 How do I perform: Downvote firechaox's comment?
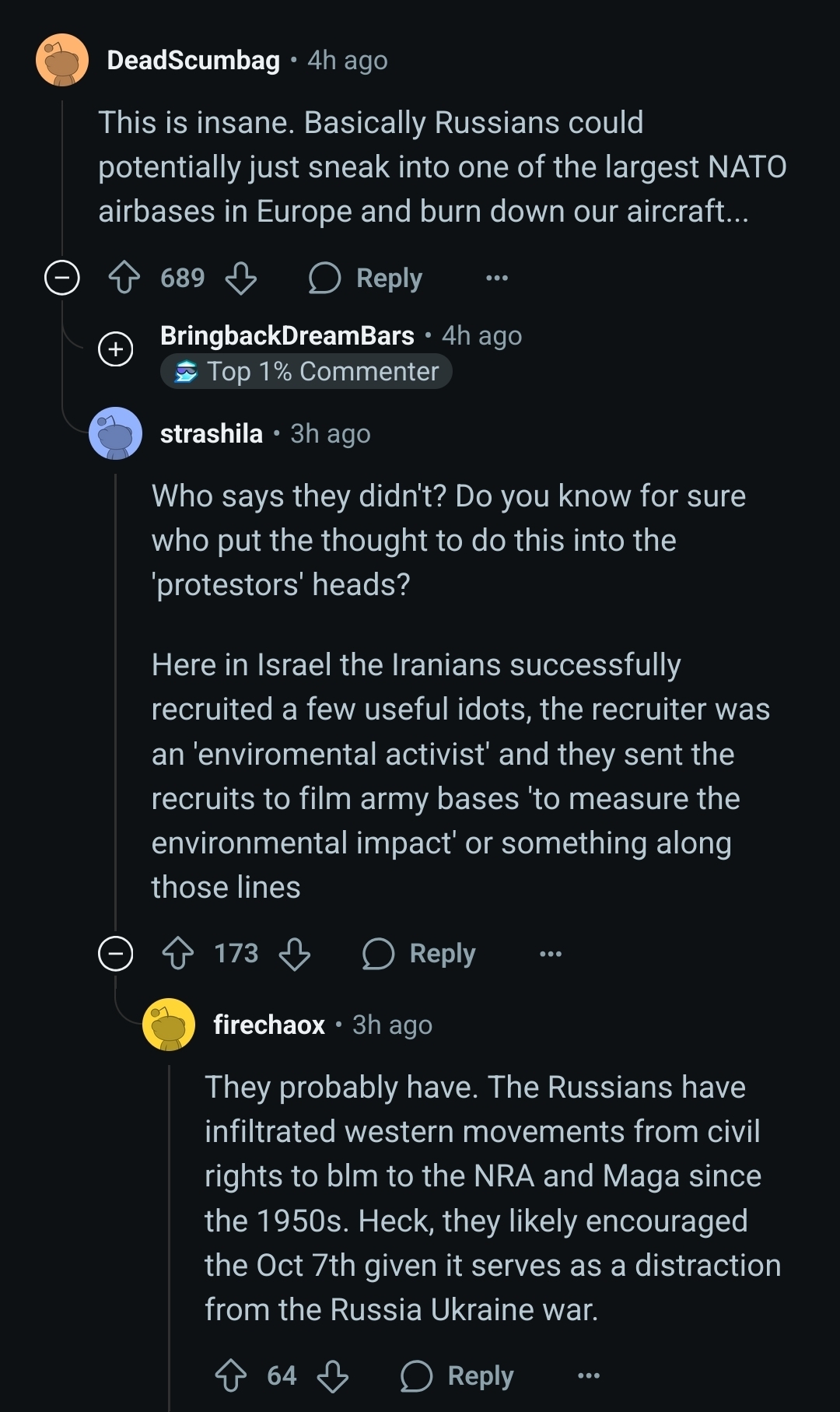pos(333,1375)
